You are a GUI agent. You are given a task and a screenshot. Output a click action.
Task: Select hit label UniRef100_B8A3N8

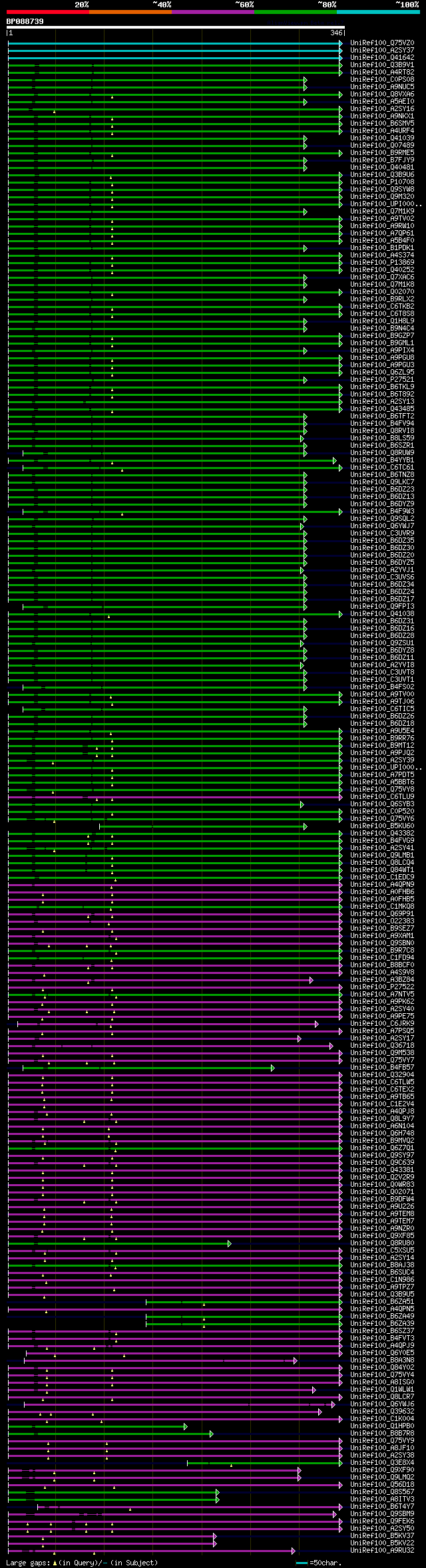click(x=382, y=1360)
